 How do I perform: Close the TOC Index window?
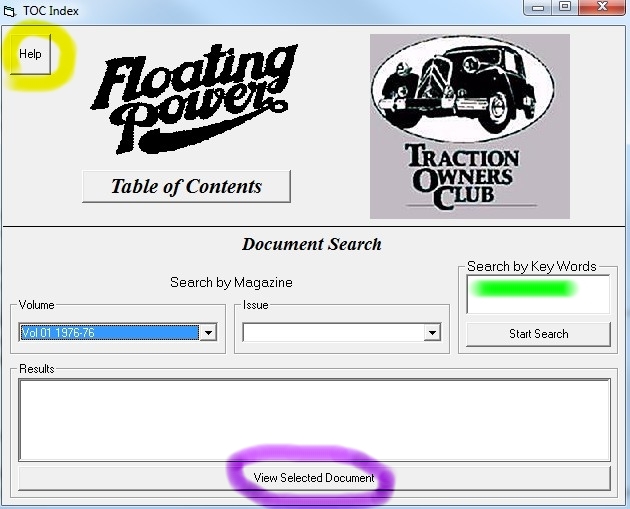pos(602,7)
